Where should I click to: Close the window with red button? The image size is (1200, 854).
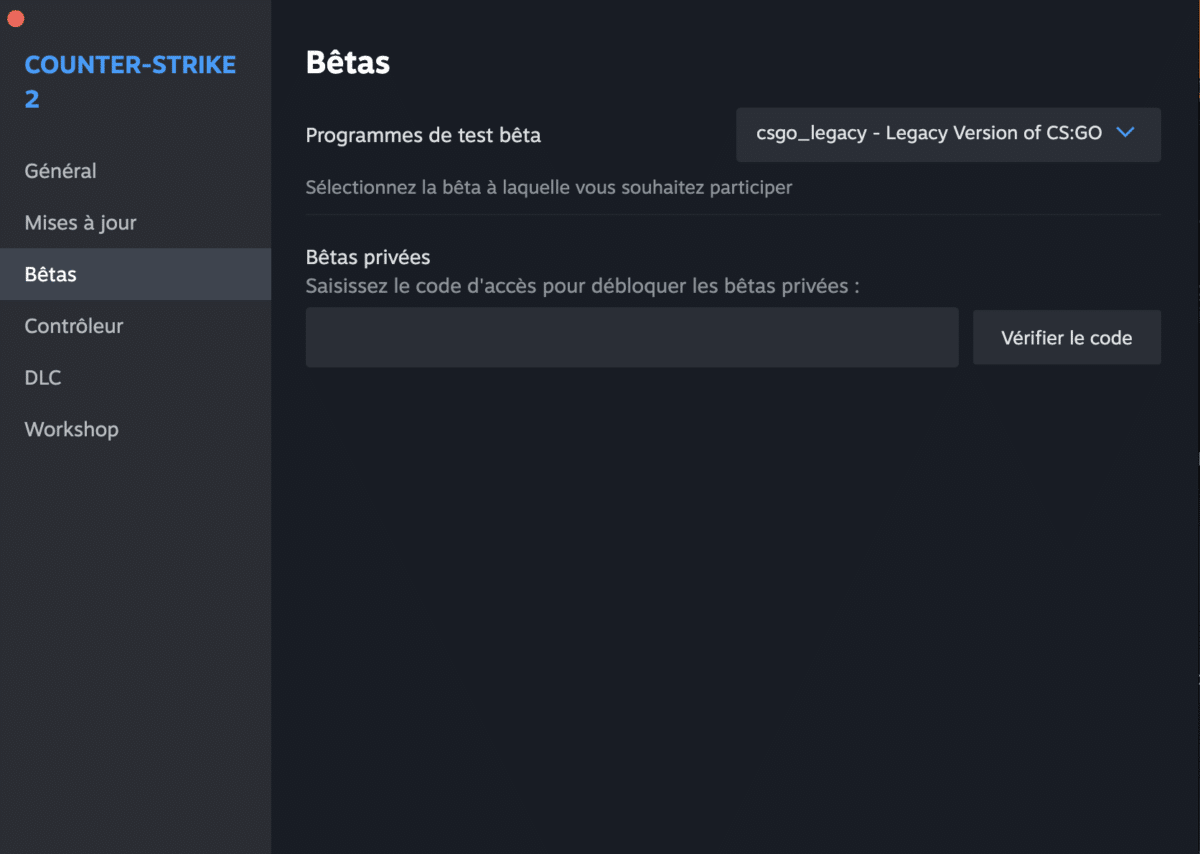pos(16,18)
